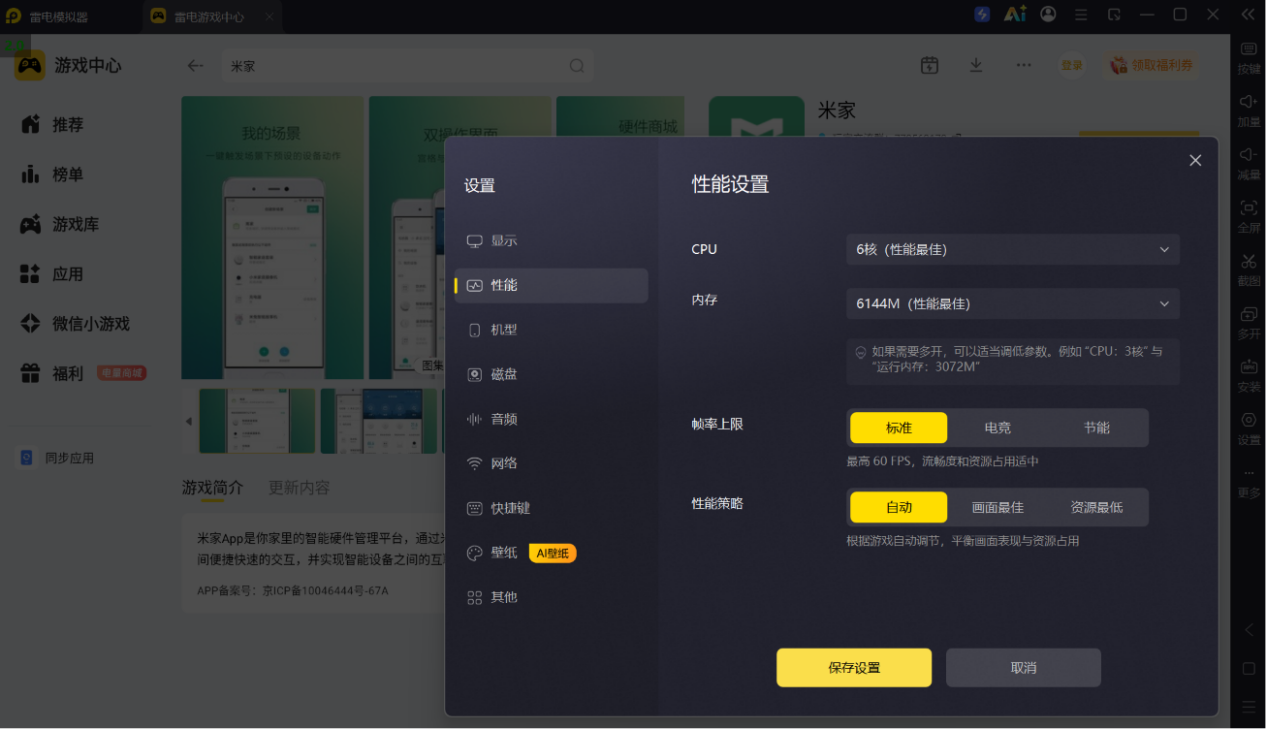The image size is (1266, 729).
Task: Set frame rate limit to 节能
Action: (x=1096, y=428)
